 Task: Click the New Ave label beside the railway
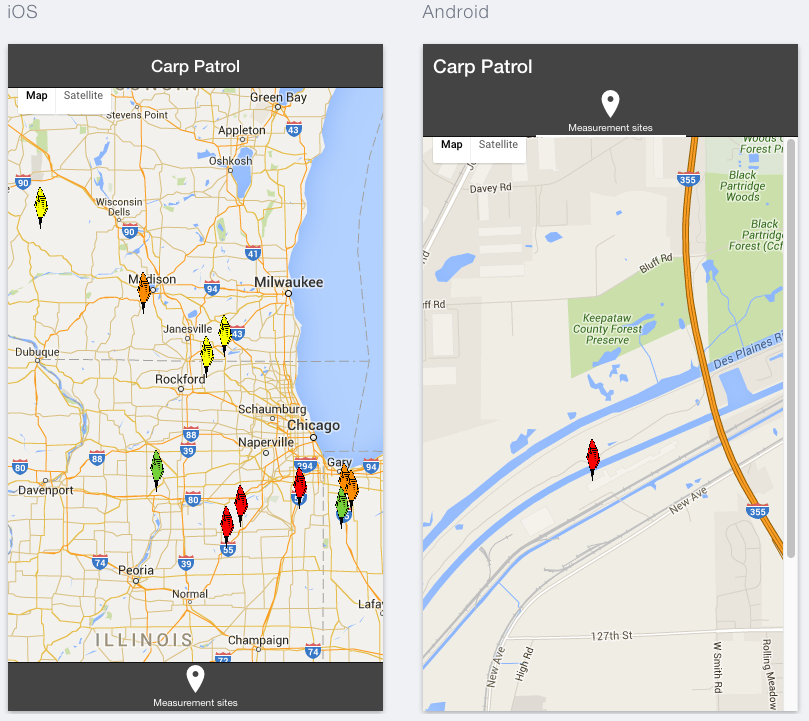688,500
